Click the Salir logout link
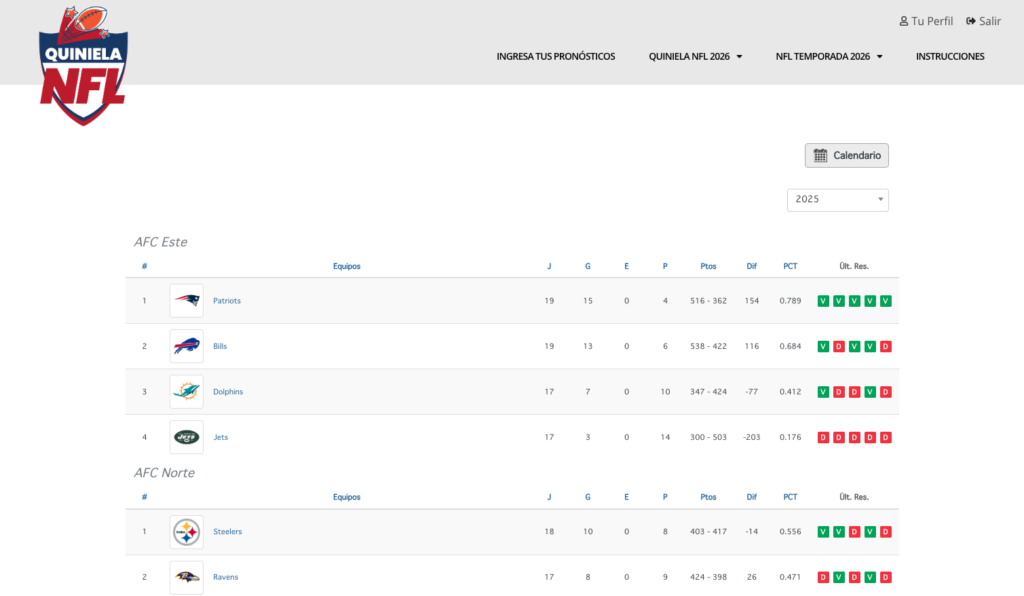The height and width of the screenshot is (596, 1024). [984, 21]
